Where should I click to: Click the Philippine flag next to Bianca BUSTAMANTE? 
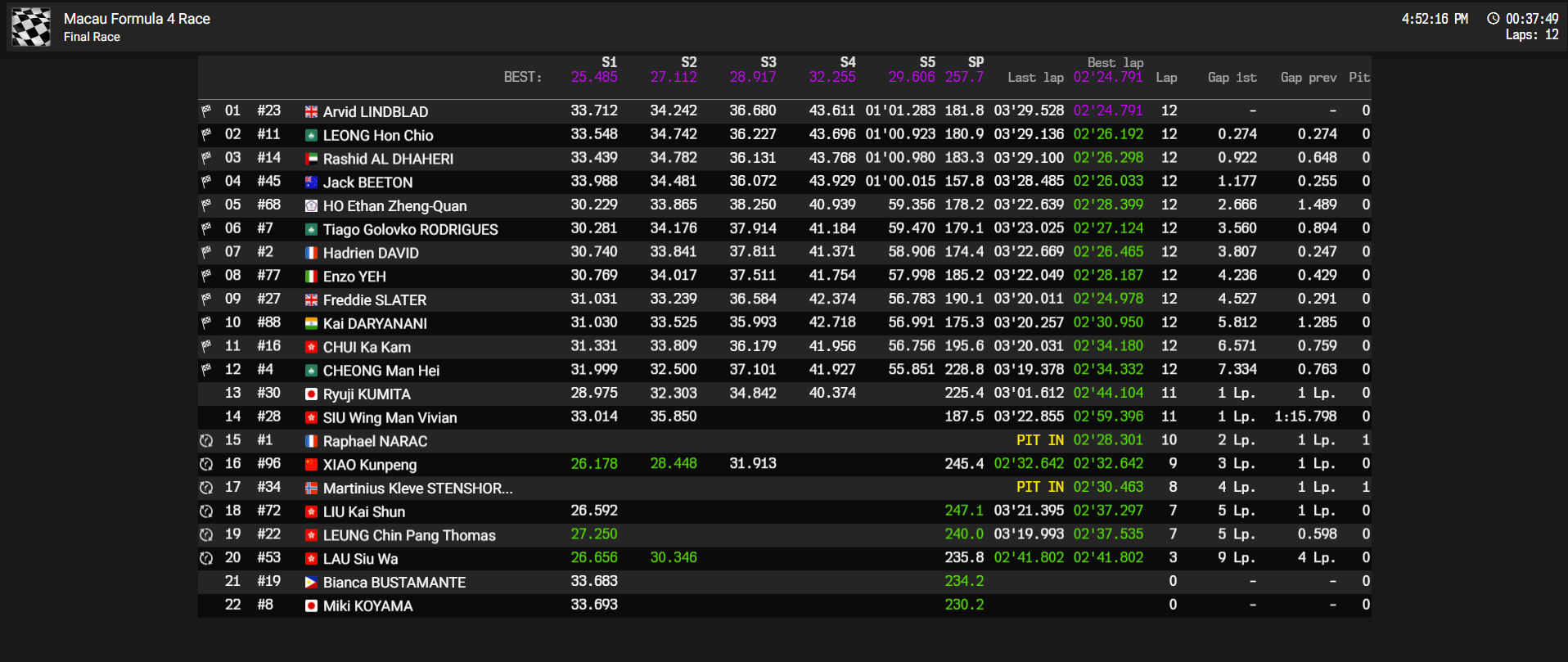point(311,583)
